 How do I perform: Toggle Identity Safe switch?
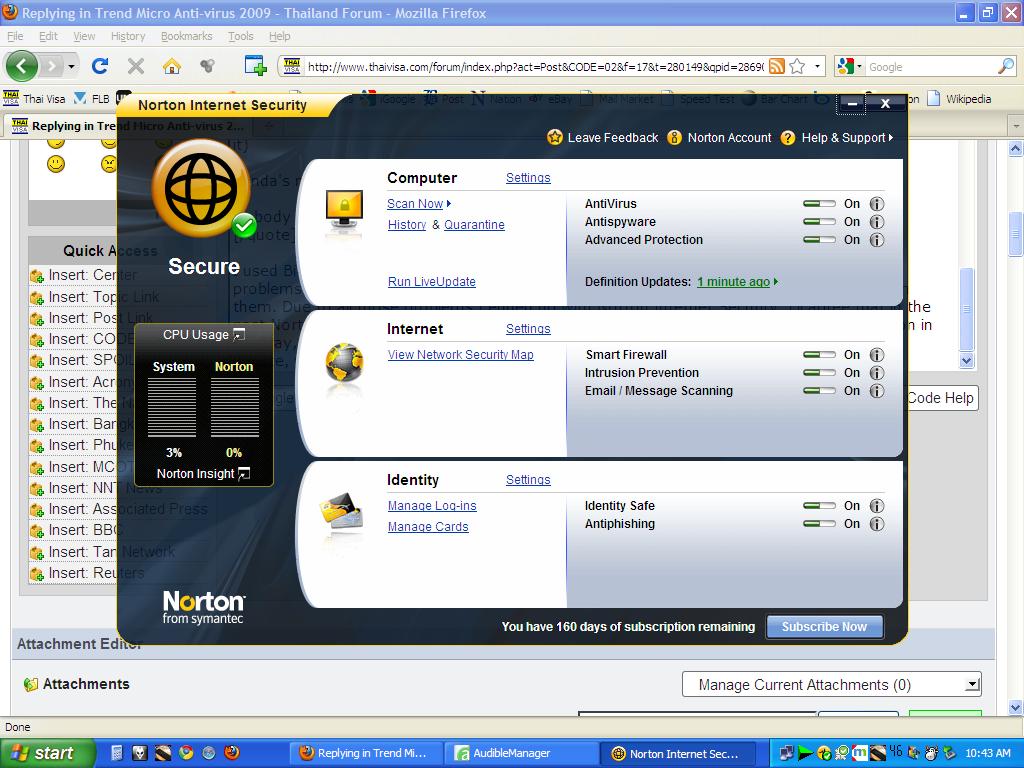tap(819, 506)
